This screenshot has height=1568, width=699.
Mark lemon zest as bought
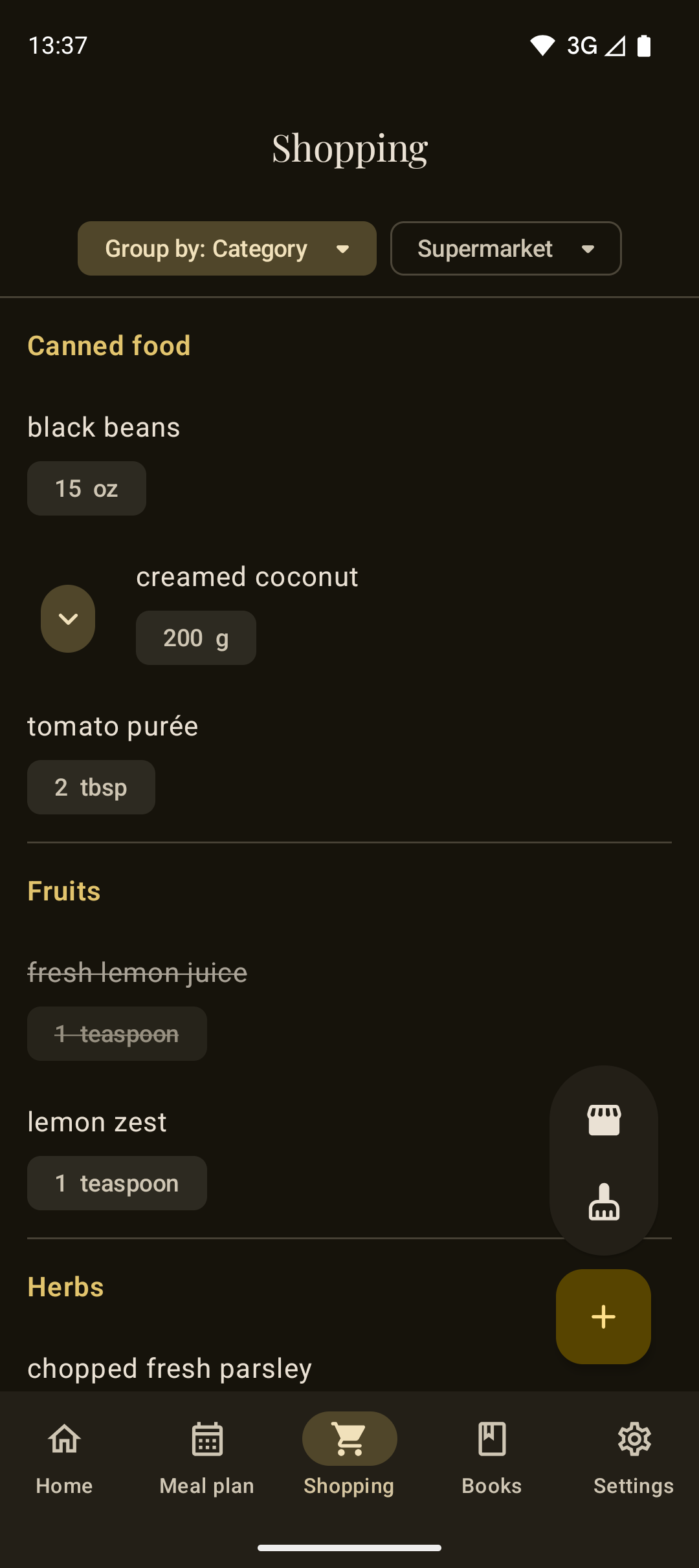(x=97, y=1122)
